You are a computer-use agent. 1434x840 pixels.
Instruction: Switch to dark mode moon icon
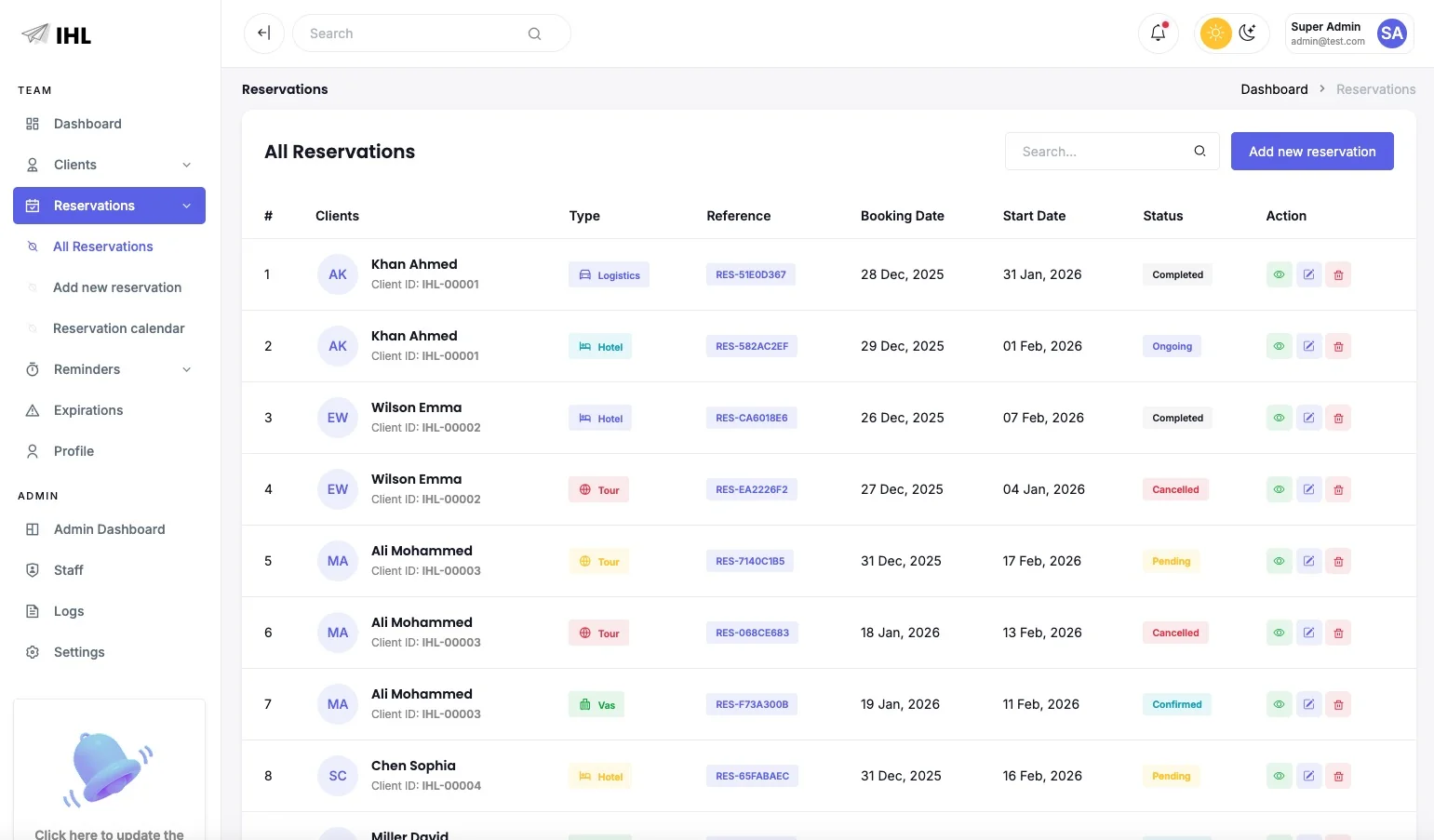pos(1248,33)
